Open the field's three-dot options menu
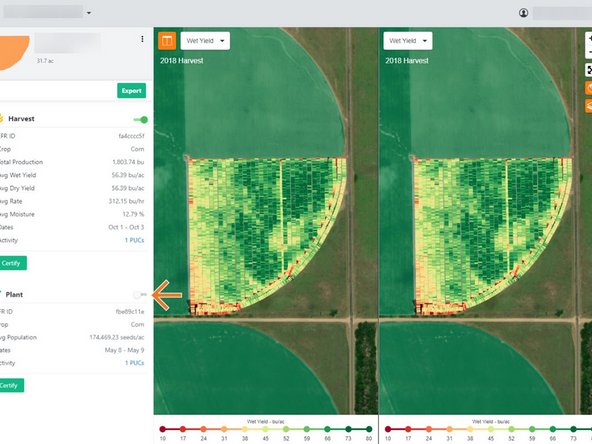Viewport: 592px width, 444px height. click(142, 39)
